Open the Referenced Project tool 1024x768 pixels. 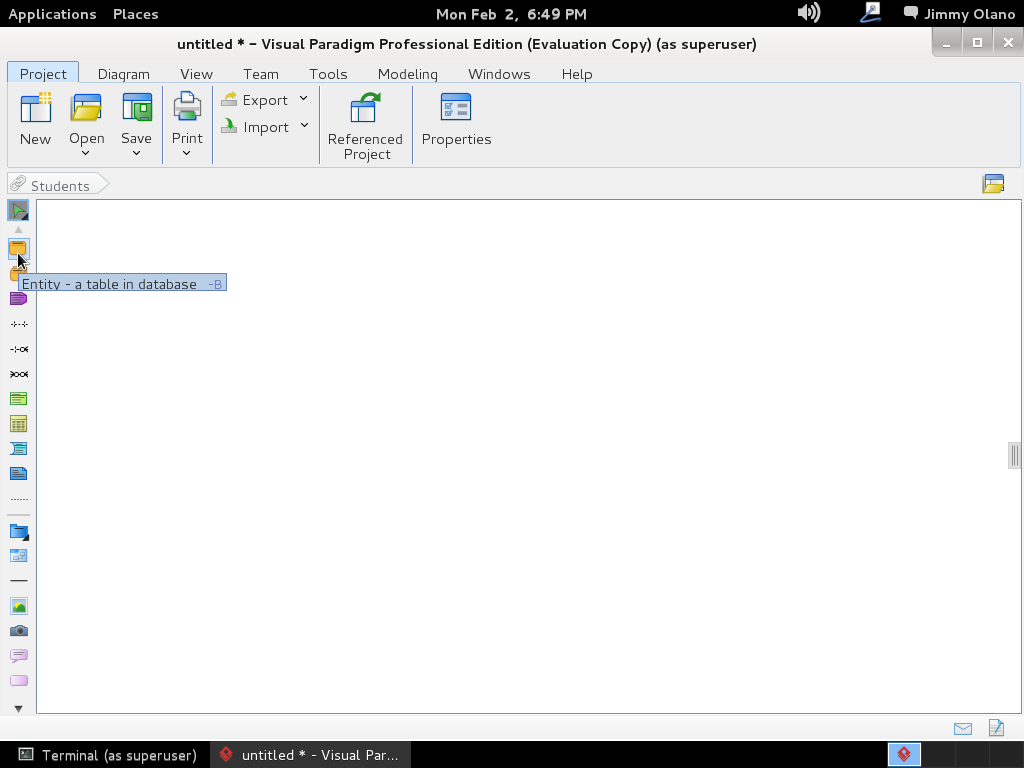click(x=365, y=126)
